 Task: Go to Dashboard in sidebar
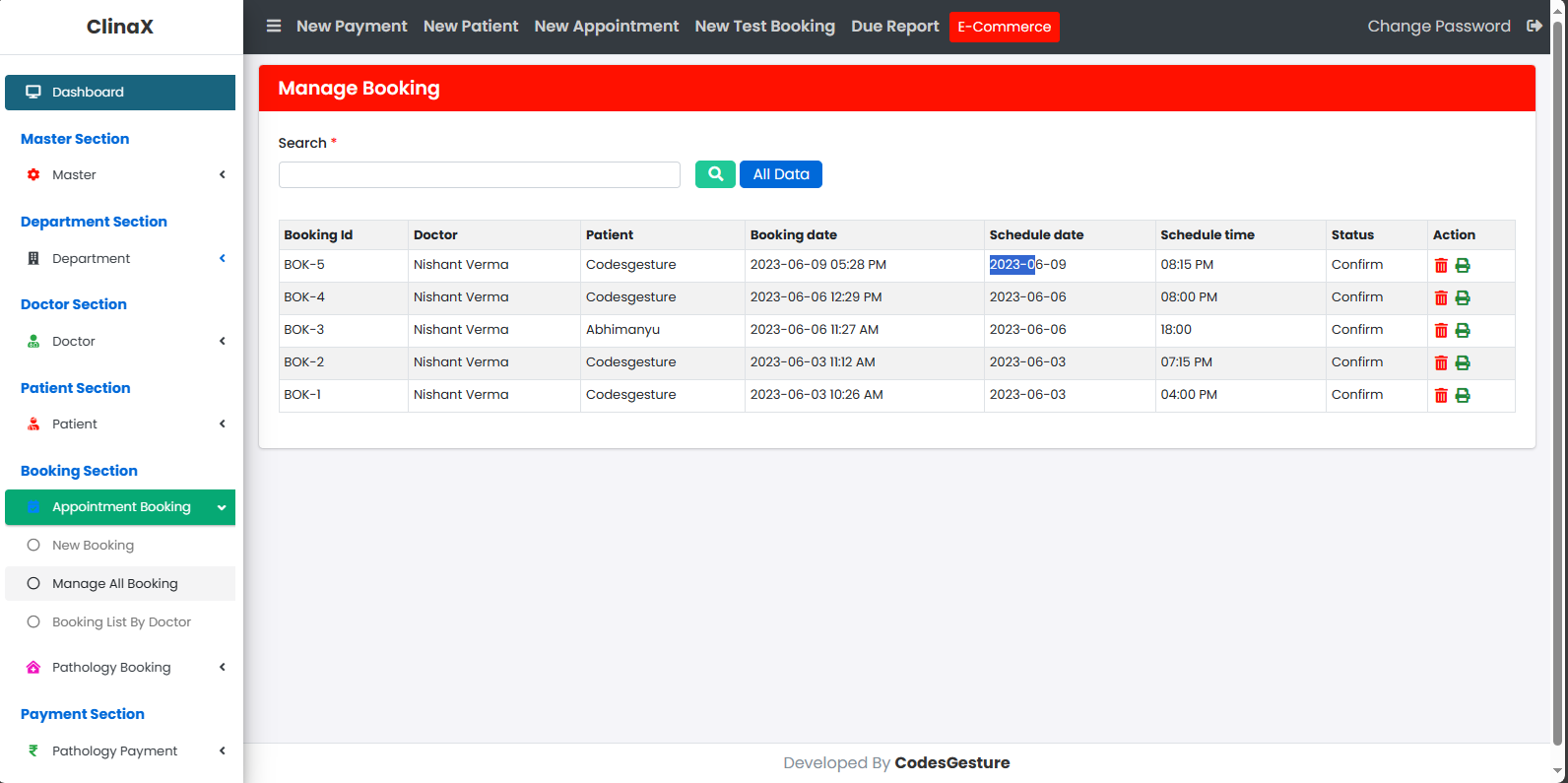(120, 93)
